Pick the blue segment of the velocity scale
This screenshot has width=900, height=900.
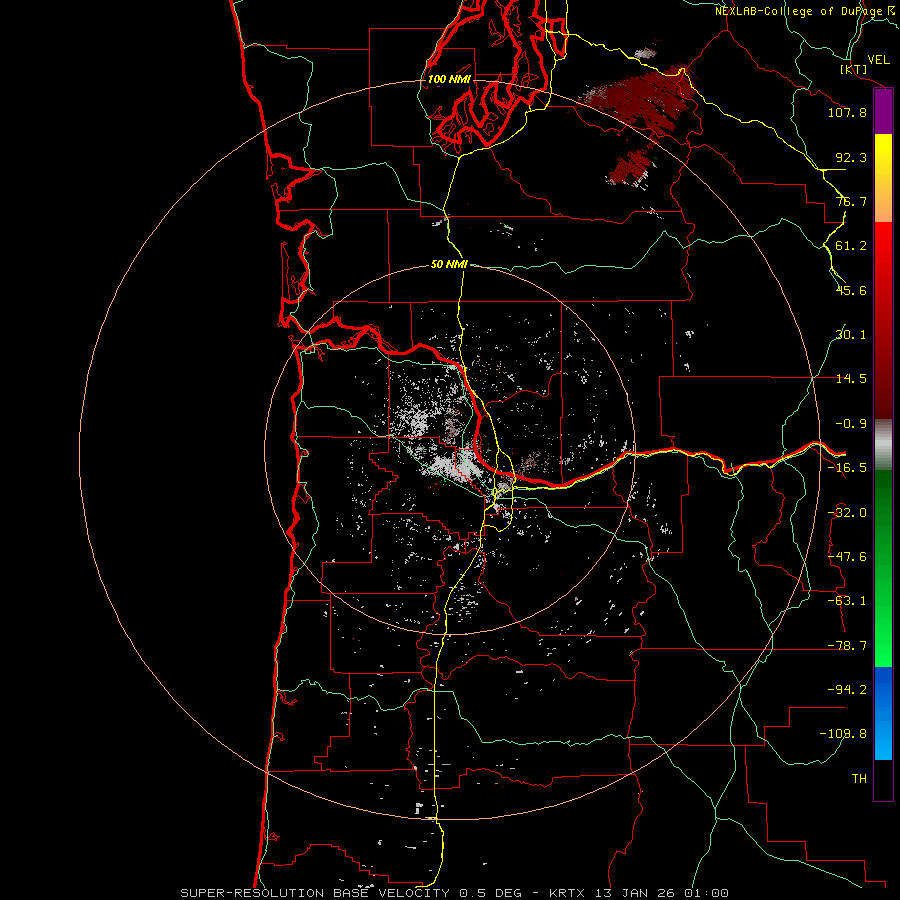click(883, 713)
